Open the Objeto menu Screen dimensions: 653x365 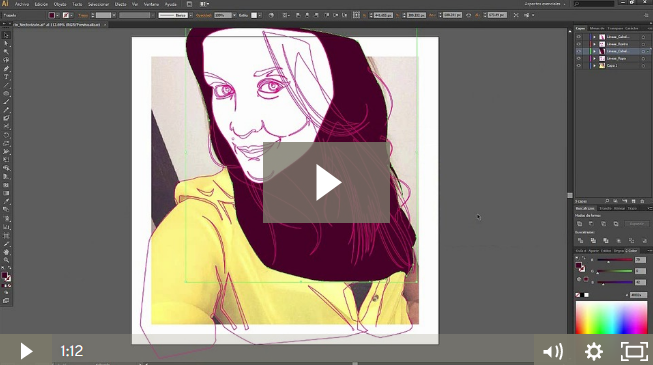pyautogui.click(x=60, y=4)
